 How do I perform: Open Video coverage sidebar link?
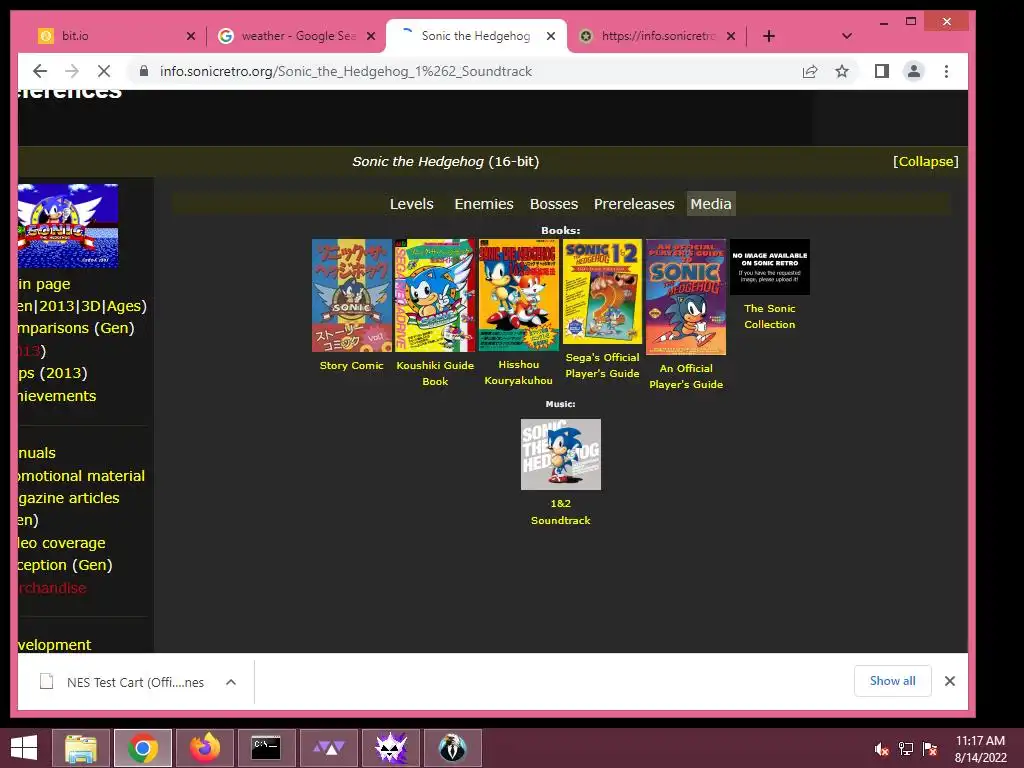[62, 543]
